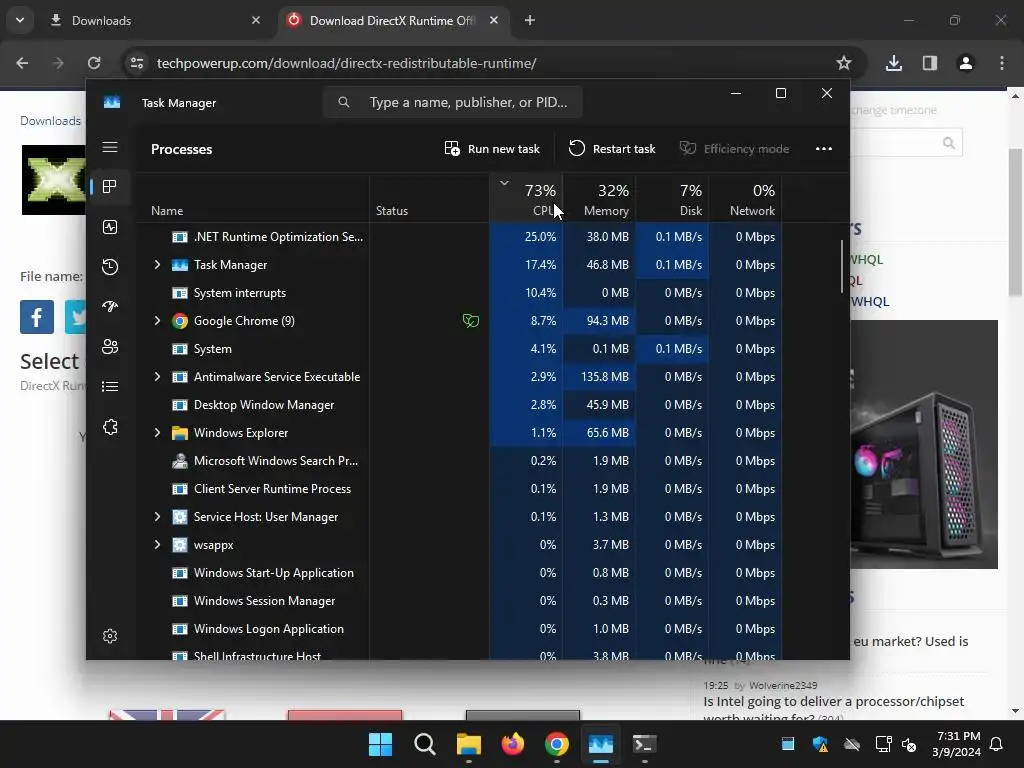
Task: Expand the wsappx process group
Action: pos(157,545)
